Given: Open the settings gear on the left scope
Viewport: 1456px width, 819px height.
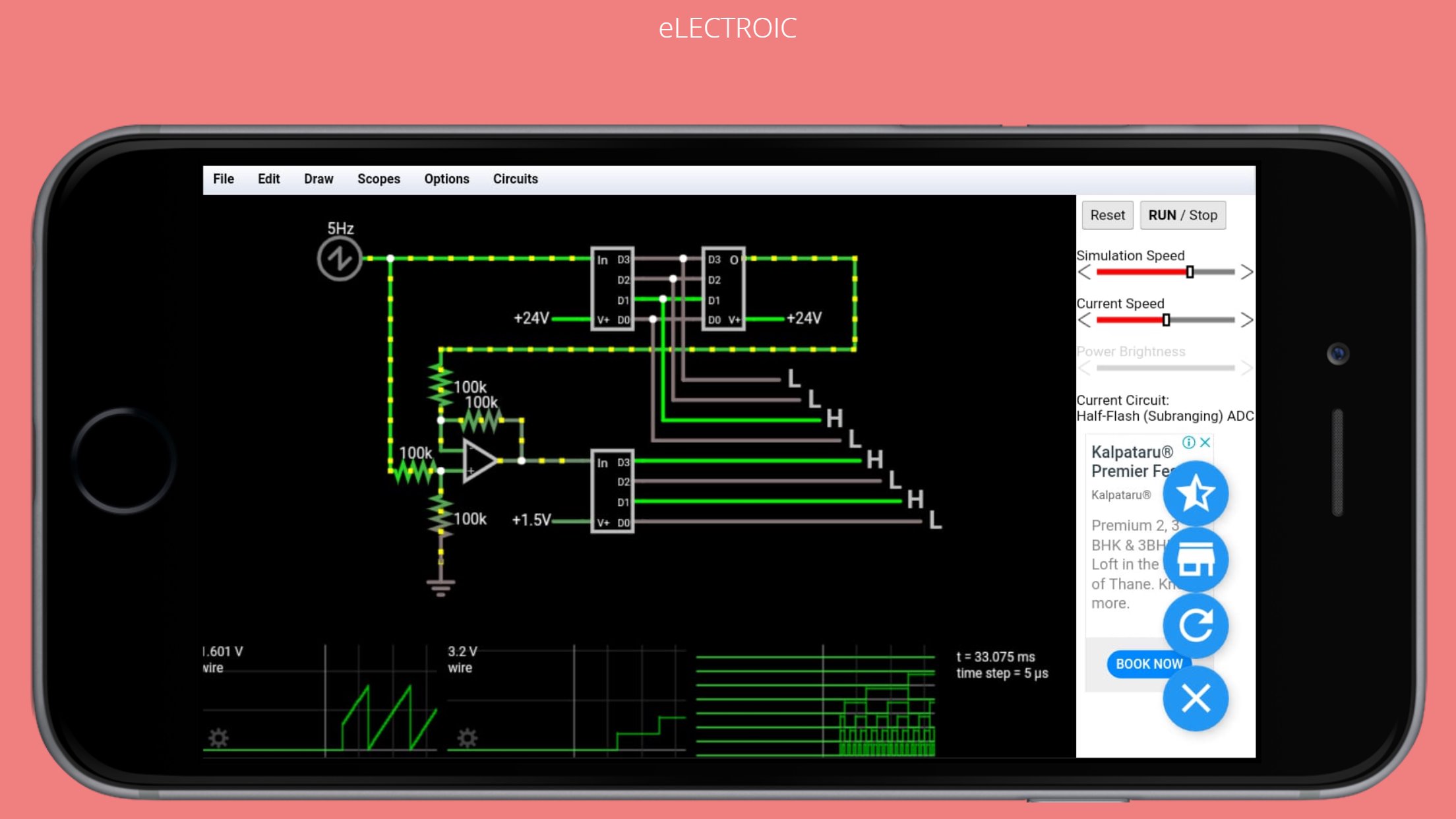Looking at the screenshot, I should [x=219, y=738].
